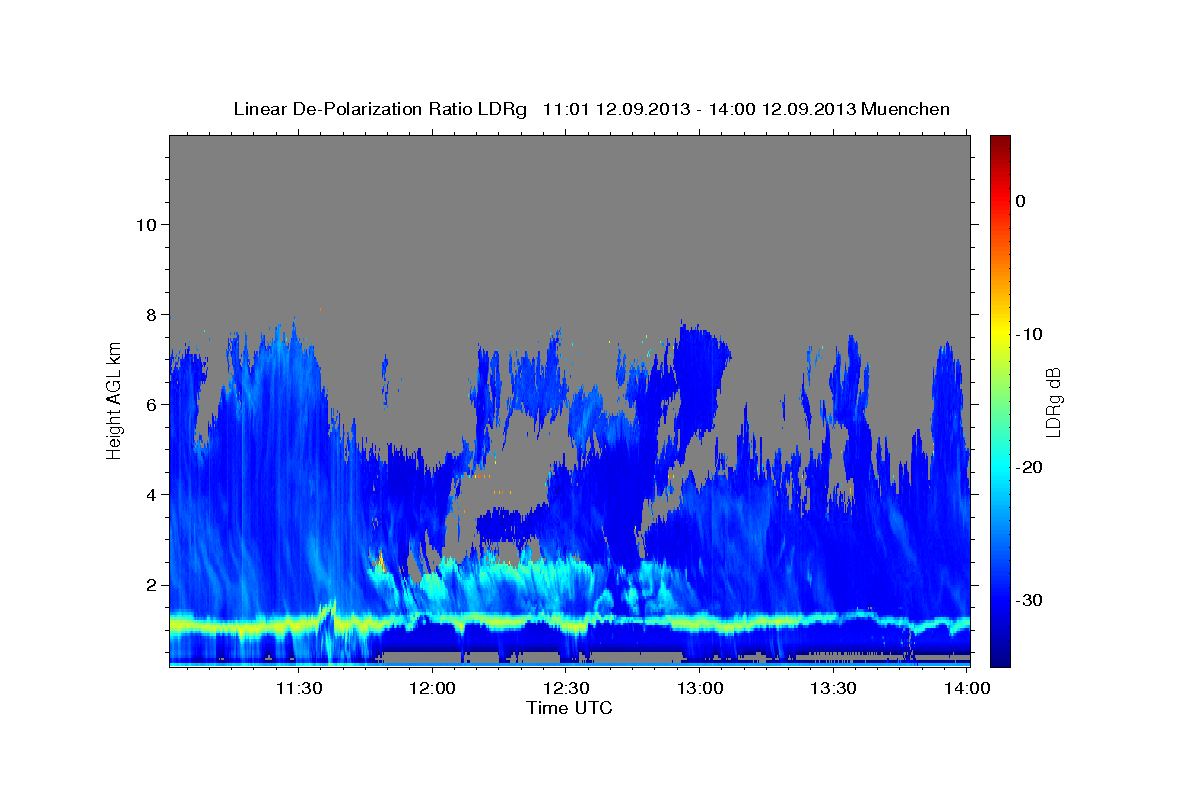1200x800 pixels.
Task: Click the 11:30 time tick label
Action: [298, 689]
